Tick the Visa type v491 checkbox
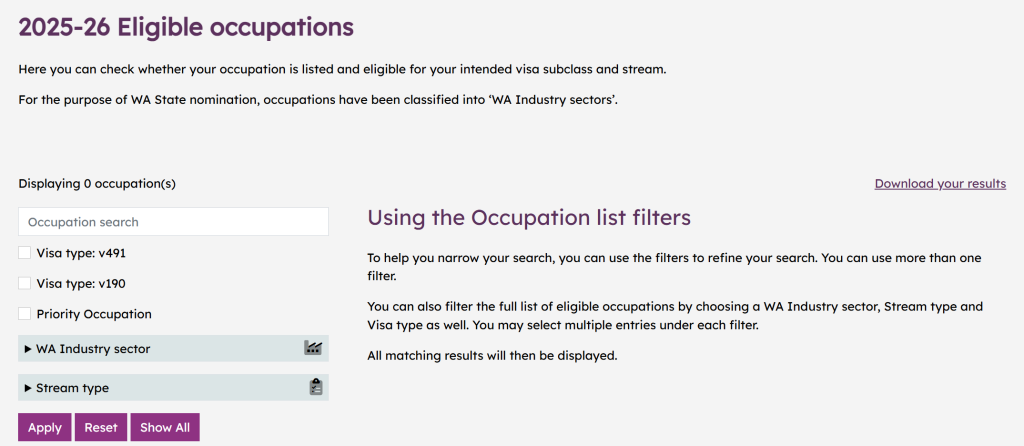Screen dimensions: 1024x446 [25, 253]
